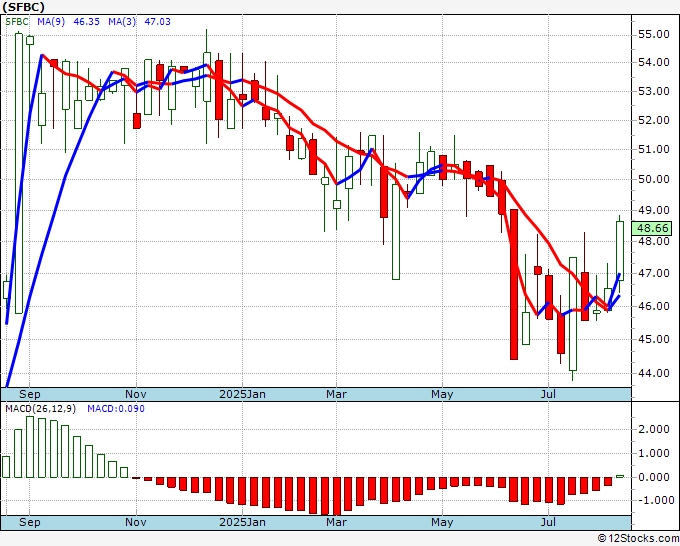Image resolution: width=680 pixels, height=546 pixels.
Task: Click May on the price chart time axis
Action: tap(442, 394)
